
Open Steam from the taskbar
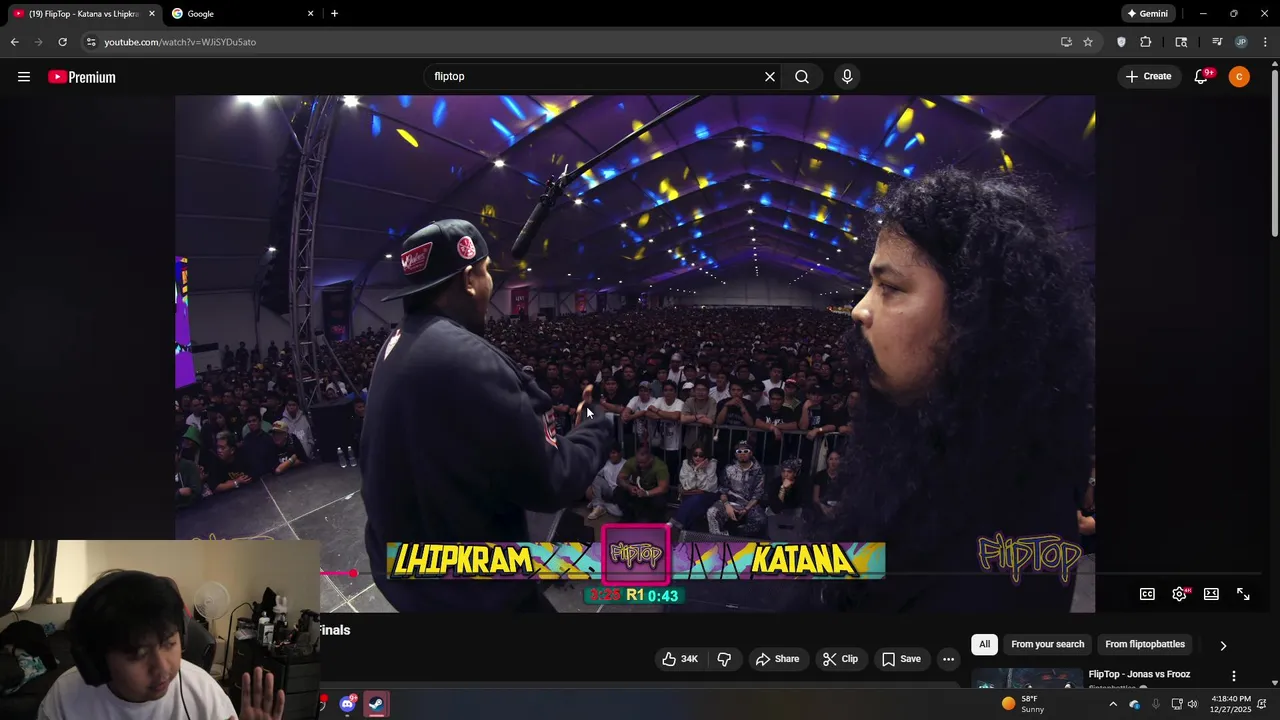(x=376, y=704)
